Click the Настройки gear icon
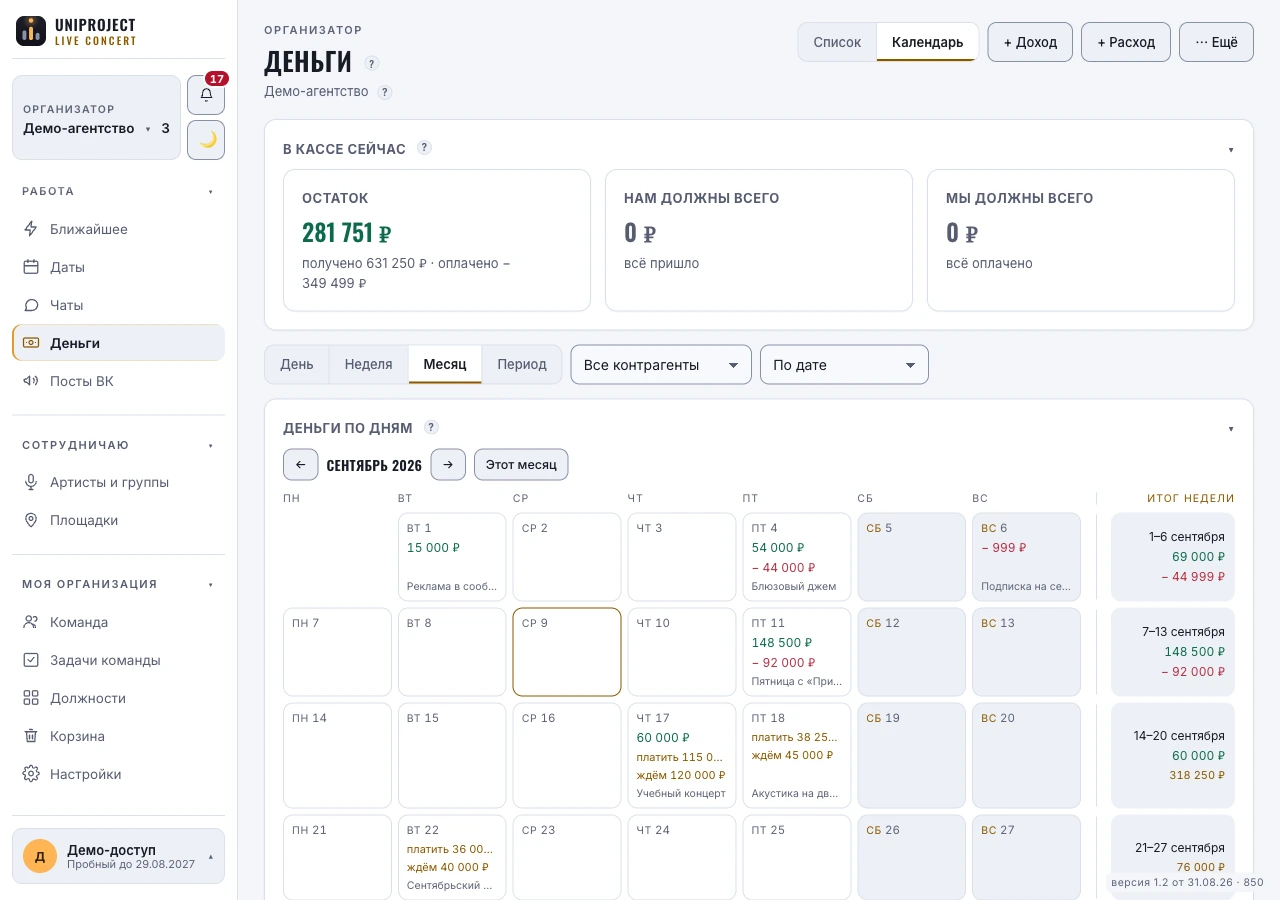This screenshot has height=900, width=1280. pyautogui.click(x=31, y=774)
